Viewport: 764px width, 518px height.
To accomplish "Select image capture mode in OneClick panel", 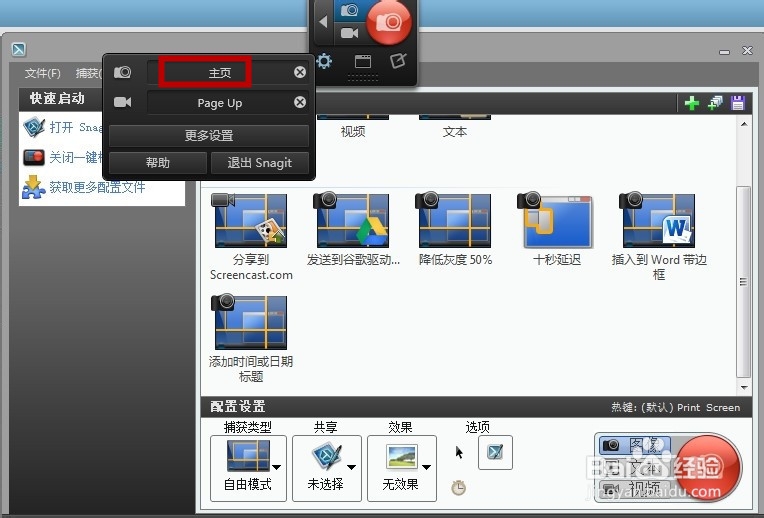I will 349,10.
